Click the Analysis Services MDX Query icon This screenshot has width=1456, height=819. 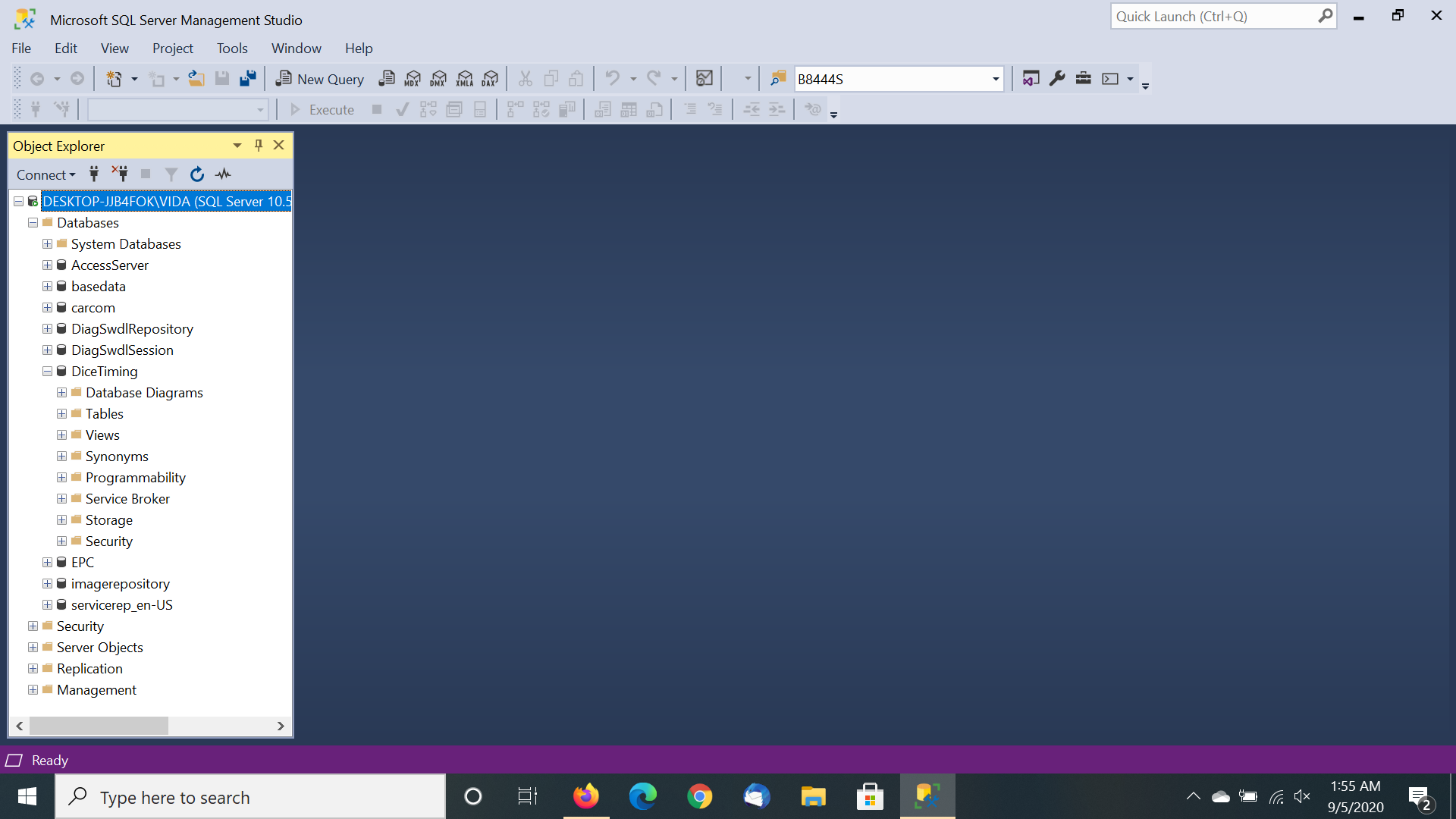[413, 78]
